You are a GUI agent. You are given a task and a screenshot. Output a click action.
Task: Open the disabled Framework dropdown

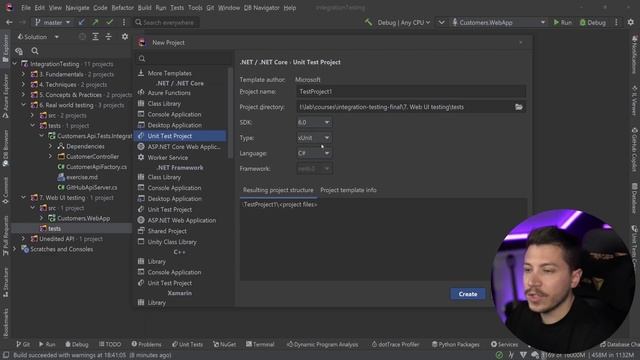click(x=314, y=169)
